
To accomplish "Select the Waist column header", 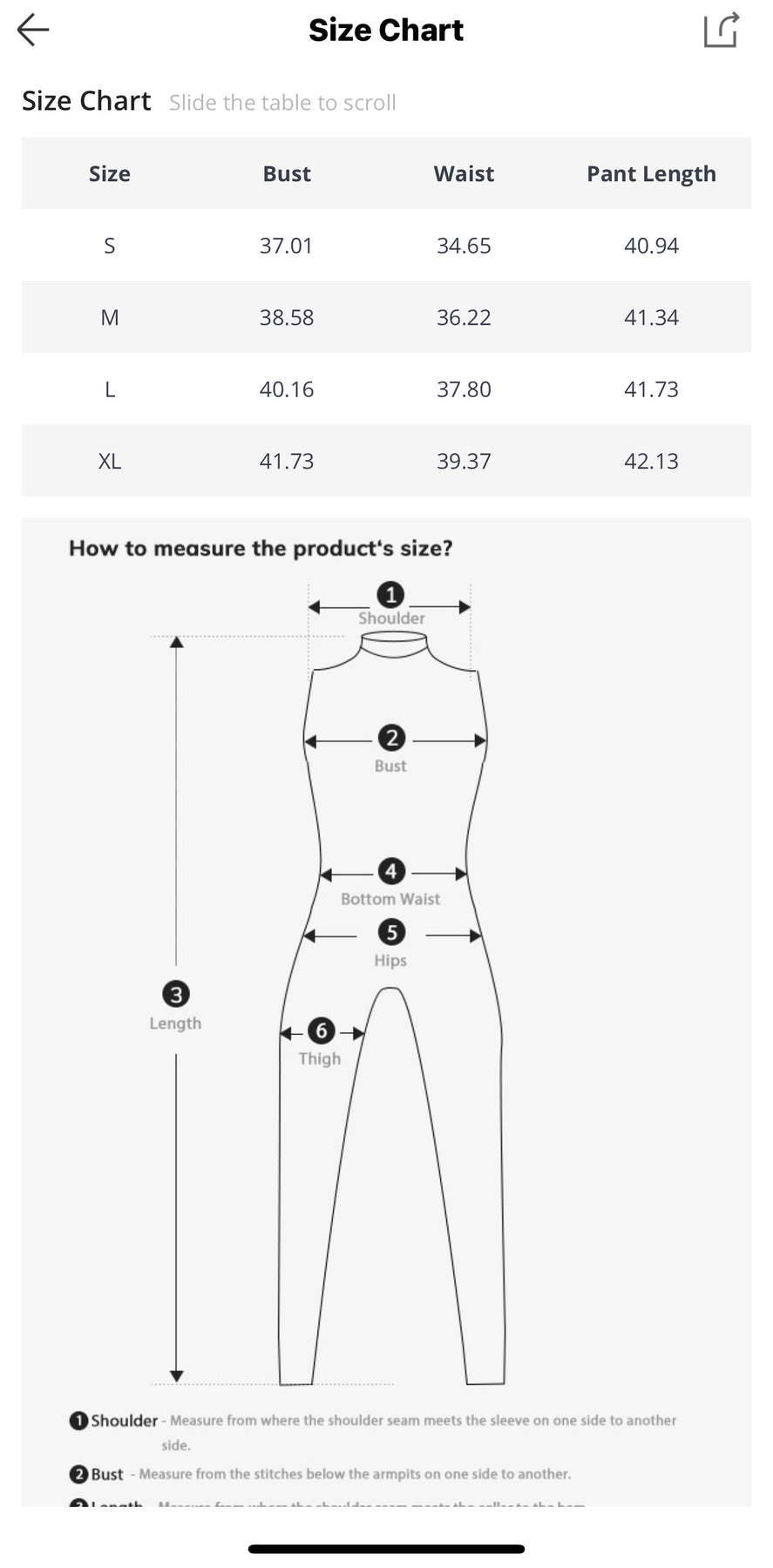I will click(464, 173).
